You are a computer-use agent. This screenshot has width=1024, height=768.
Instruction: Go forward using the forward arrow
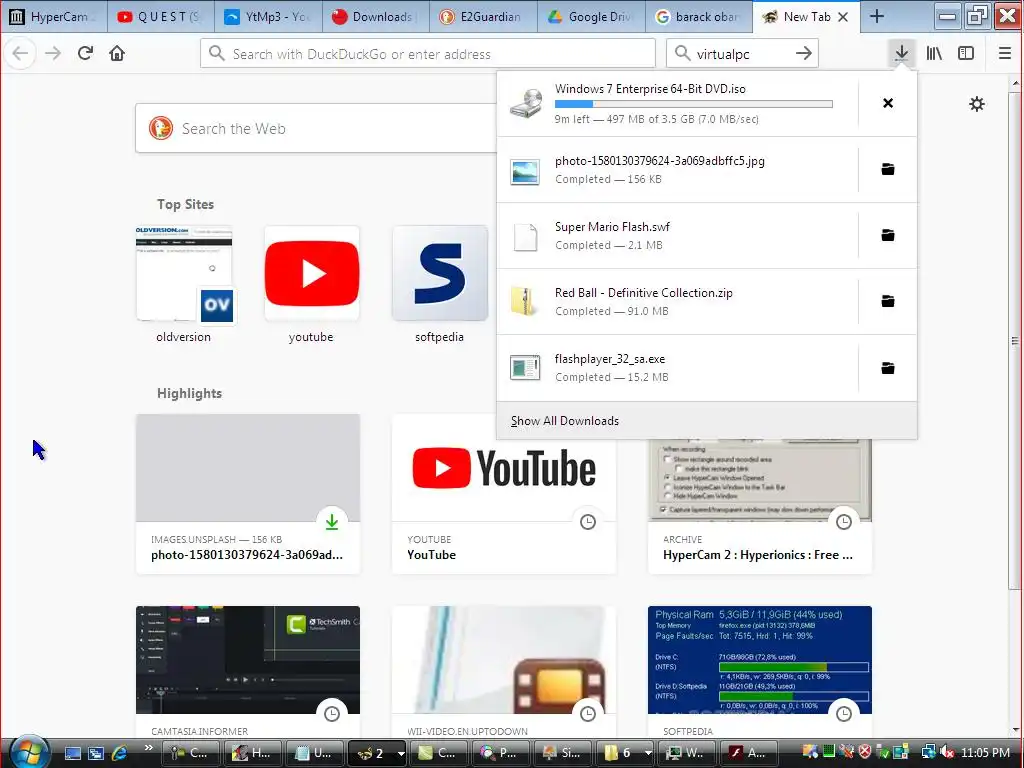[53, 54]
